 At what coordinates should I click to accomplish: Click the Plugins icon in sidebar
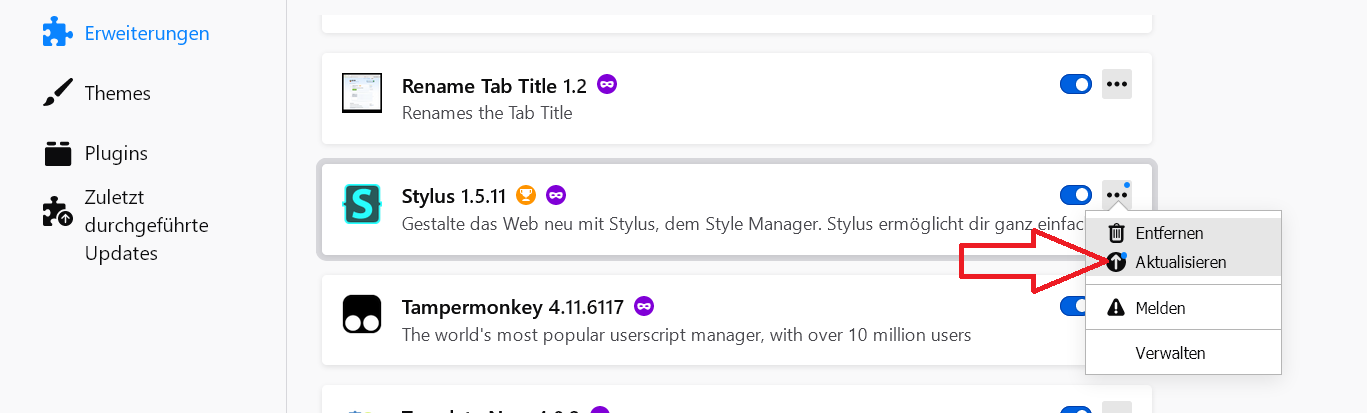pos(58,153)
